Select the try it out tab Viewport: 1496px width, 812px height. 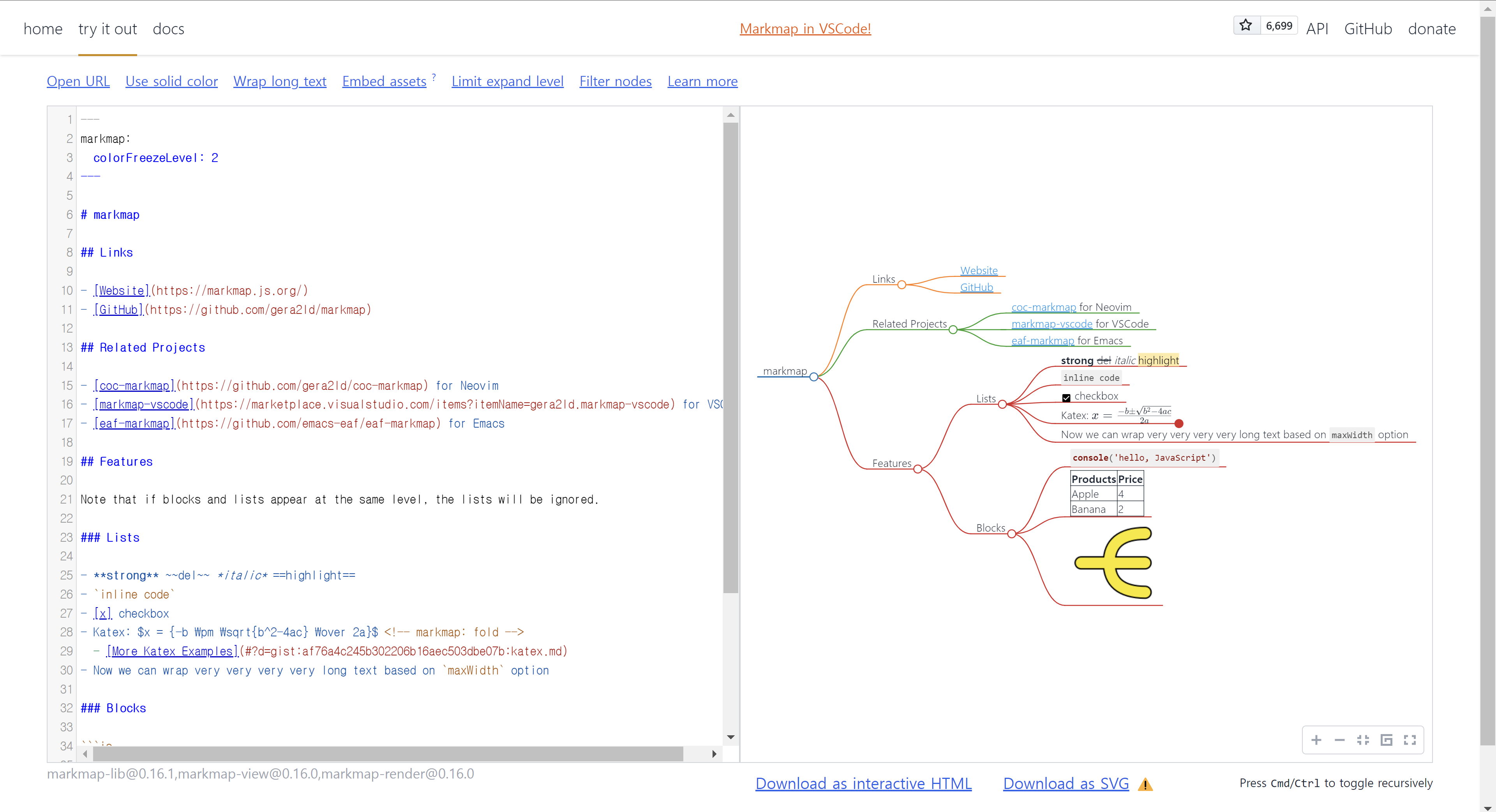pyautogui.click(x=108, y=28)
